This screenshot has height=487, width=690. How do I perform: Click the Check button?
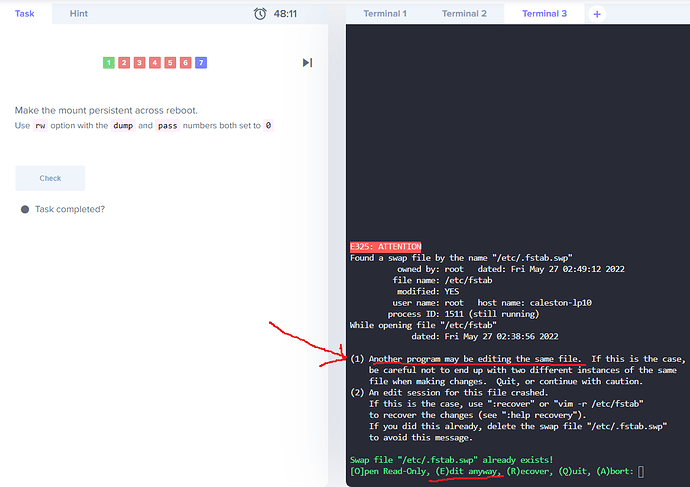(50, 178)
